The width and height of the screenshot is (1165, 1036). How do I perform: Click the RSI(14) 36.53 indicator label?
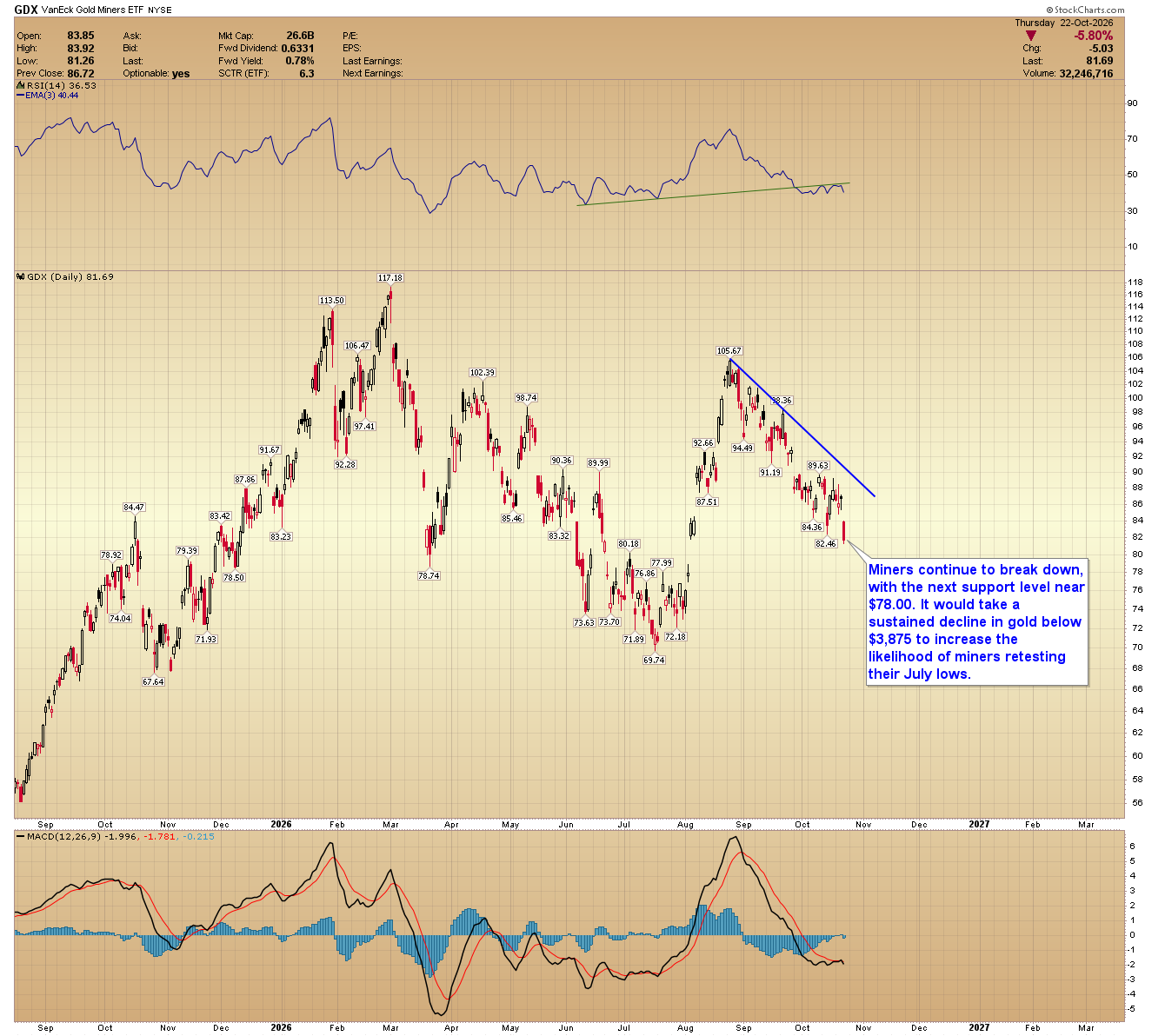pos(57,86)
